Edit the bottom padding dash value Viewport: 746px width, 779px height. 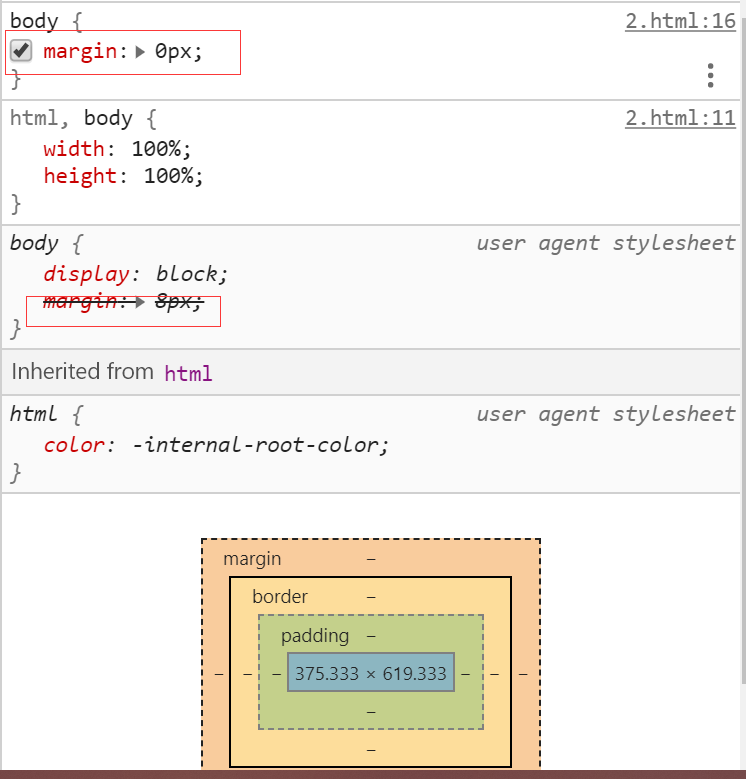[x=371, y=712]
